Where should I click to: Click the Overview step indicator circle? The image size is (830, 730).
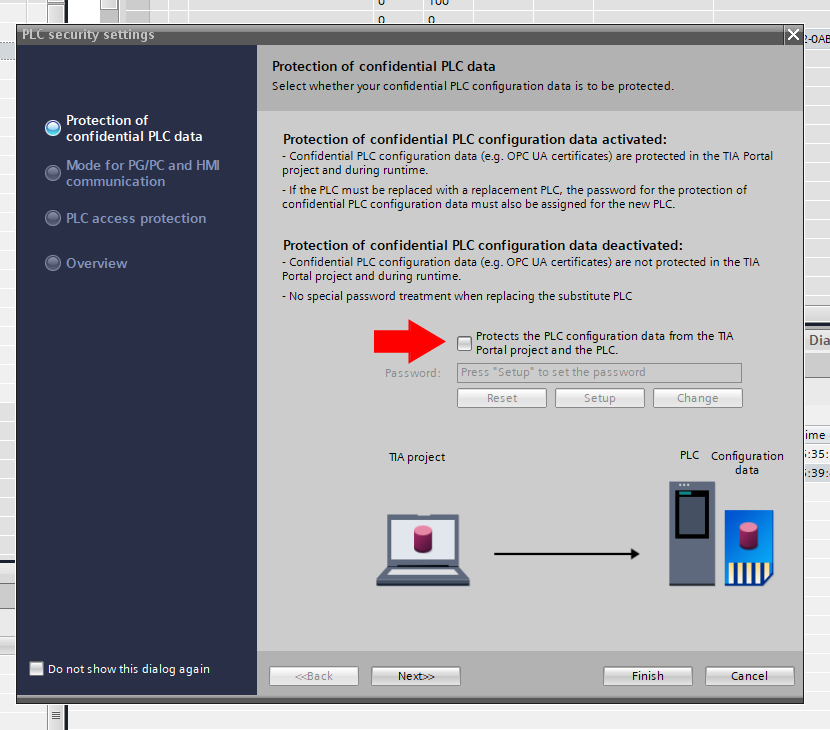point(52,264)
